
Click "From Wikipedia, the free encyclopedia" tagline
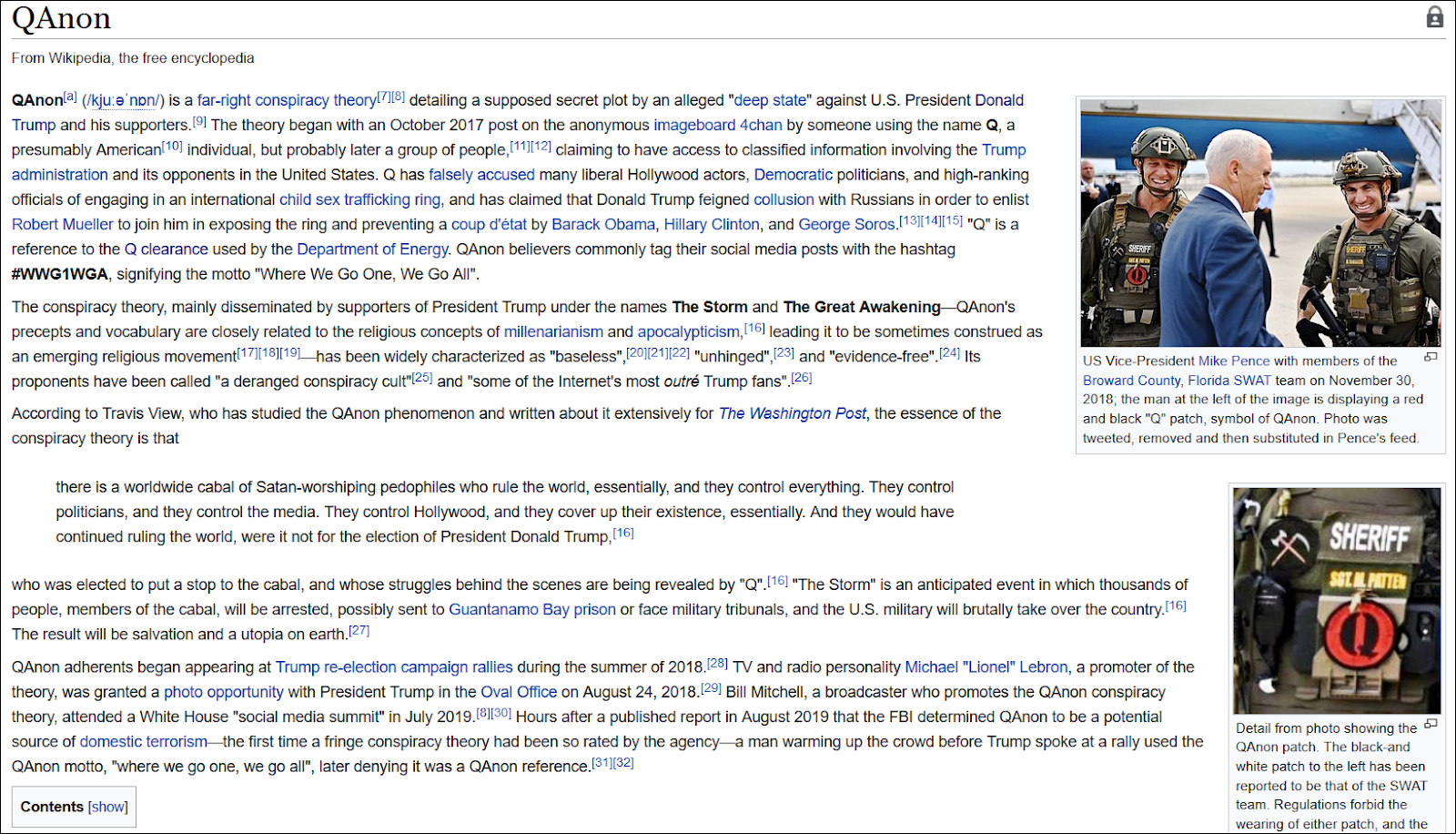pos(133,58)
